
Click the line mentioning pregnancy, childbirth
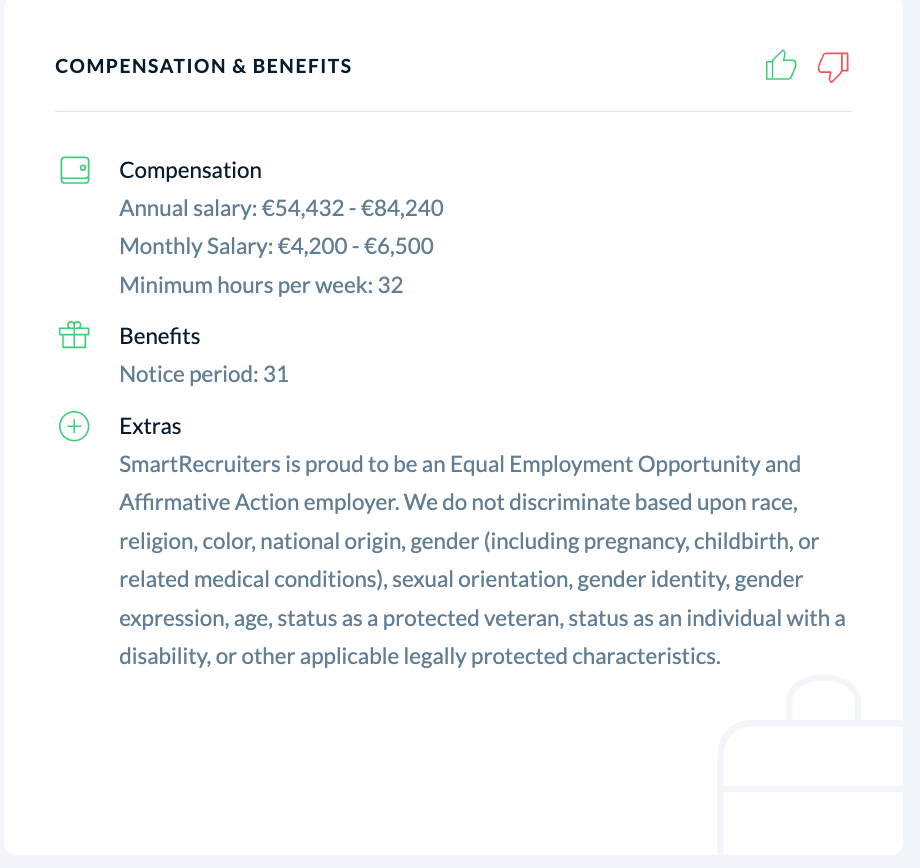(469, 542)
